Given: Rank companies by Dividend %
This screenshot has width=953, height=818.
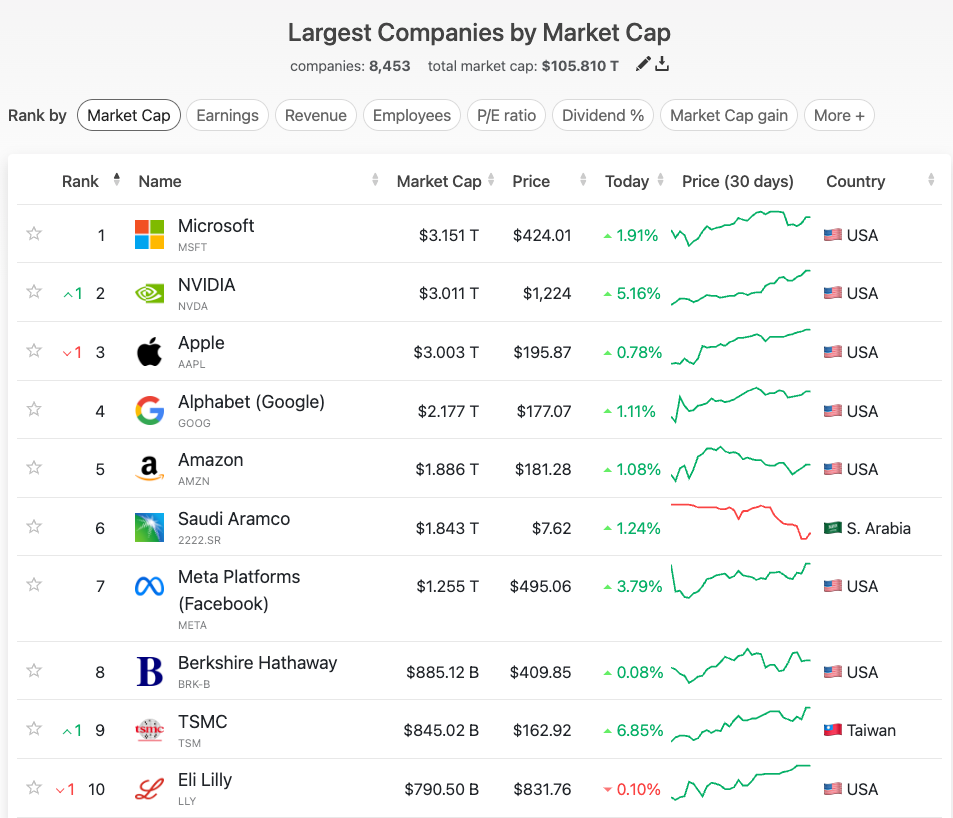Looking at the screenshot, I should coord(602,115).
